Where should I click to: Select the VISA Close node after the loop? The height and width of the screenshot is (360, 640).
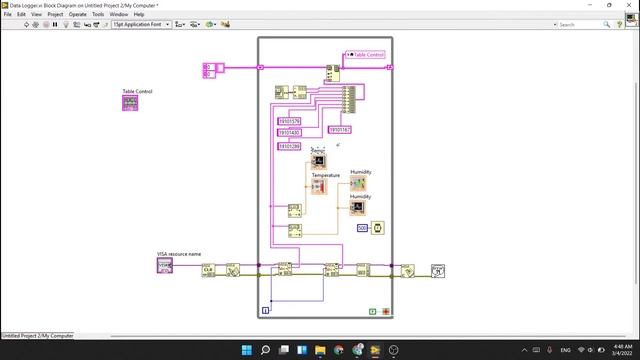click(408, 271)
